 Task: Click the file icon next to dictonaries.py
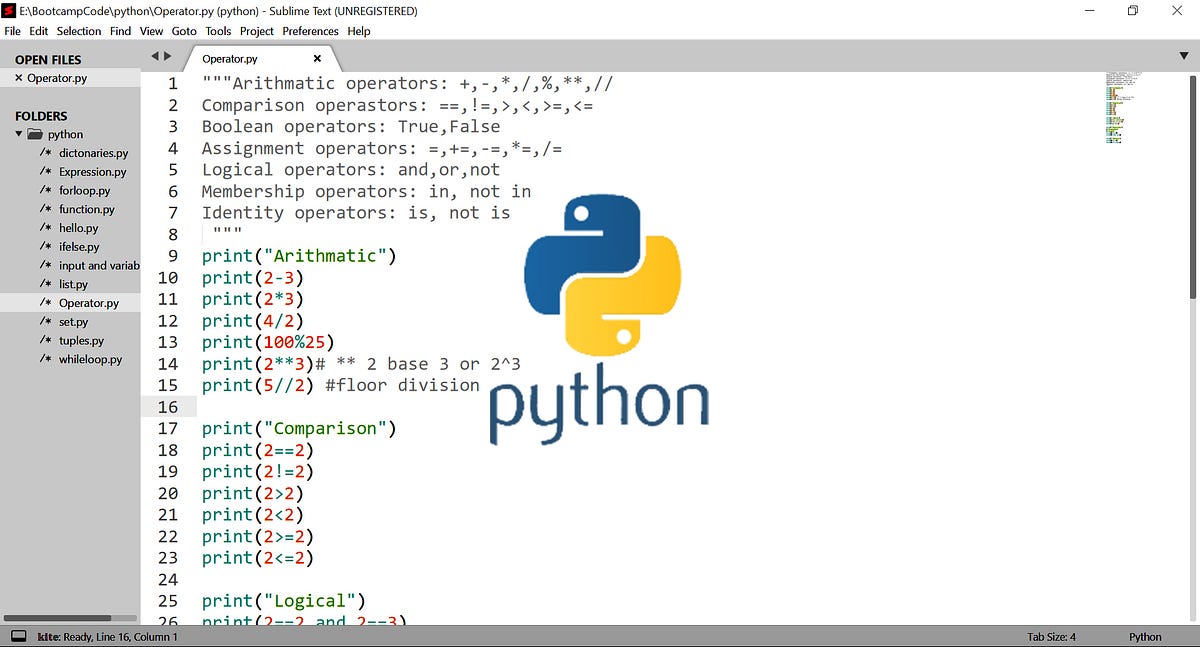click(47, 153)
